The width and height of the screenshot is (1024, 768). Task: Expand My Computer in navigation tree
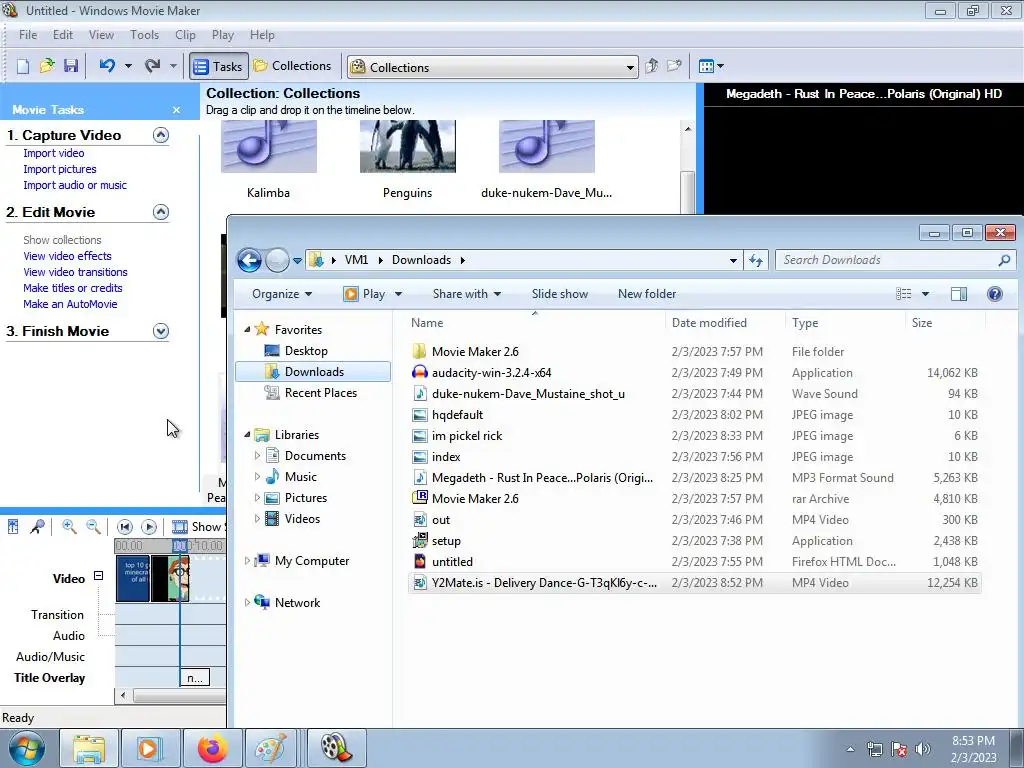(x=247, y=560)
